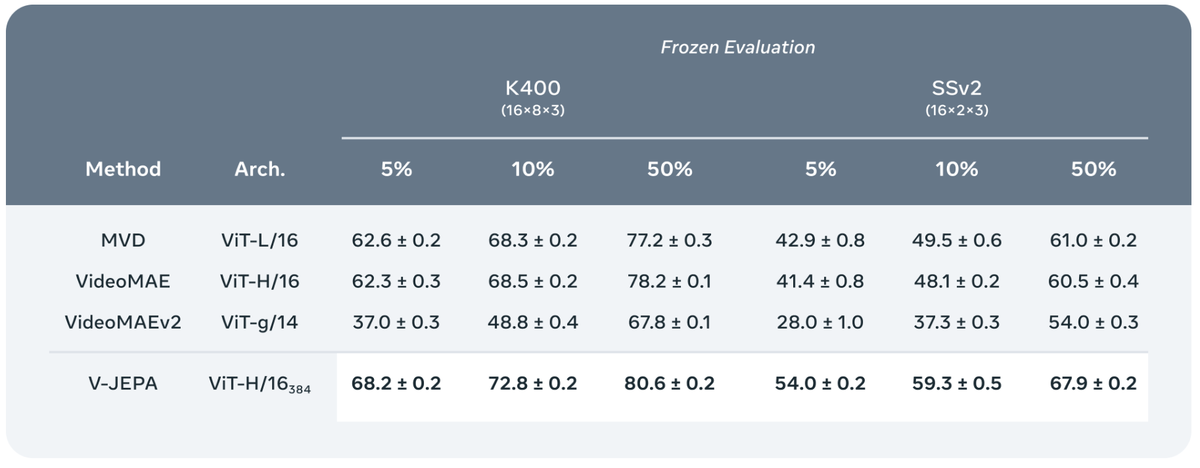Screen dimensions: 1200x468
Task: Select the SSv2 dataset column heading
Action: (957, 89)
